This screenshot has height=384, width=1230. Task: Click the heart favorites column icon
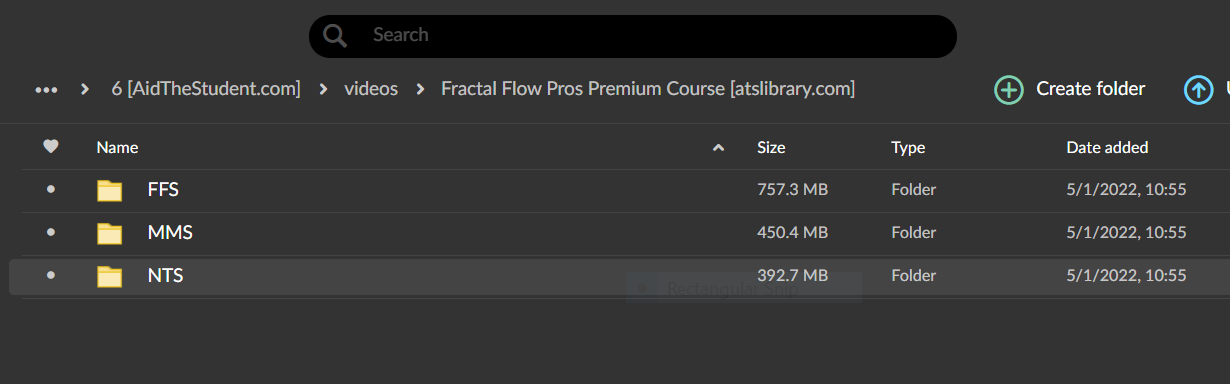51,147
